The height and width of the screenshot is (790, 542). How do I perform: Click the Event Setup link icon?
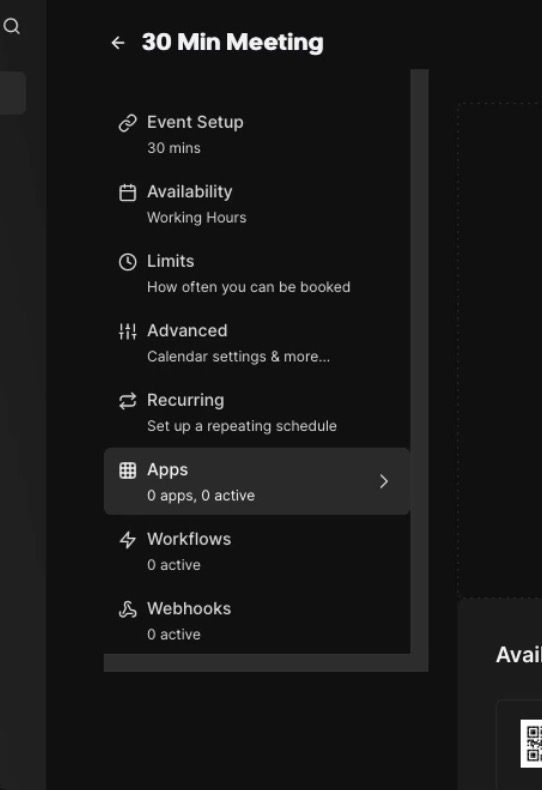127,122
